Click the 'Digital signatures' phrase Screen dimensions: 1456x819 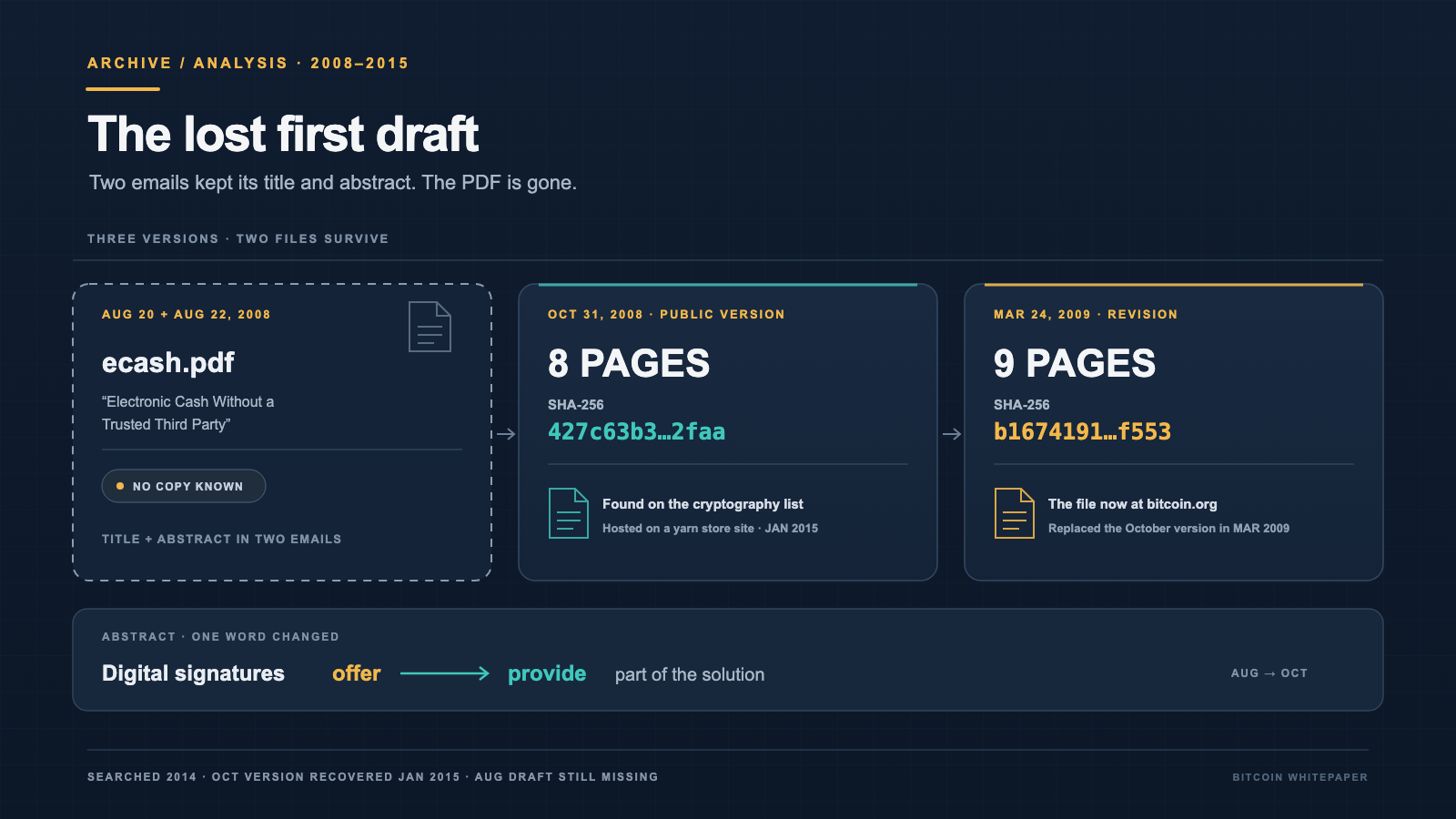193,673
